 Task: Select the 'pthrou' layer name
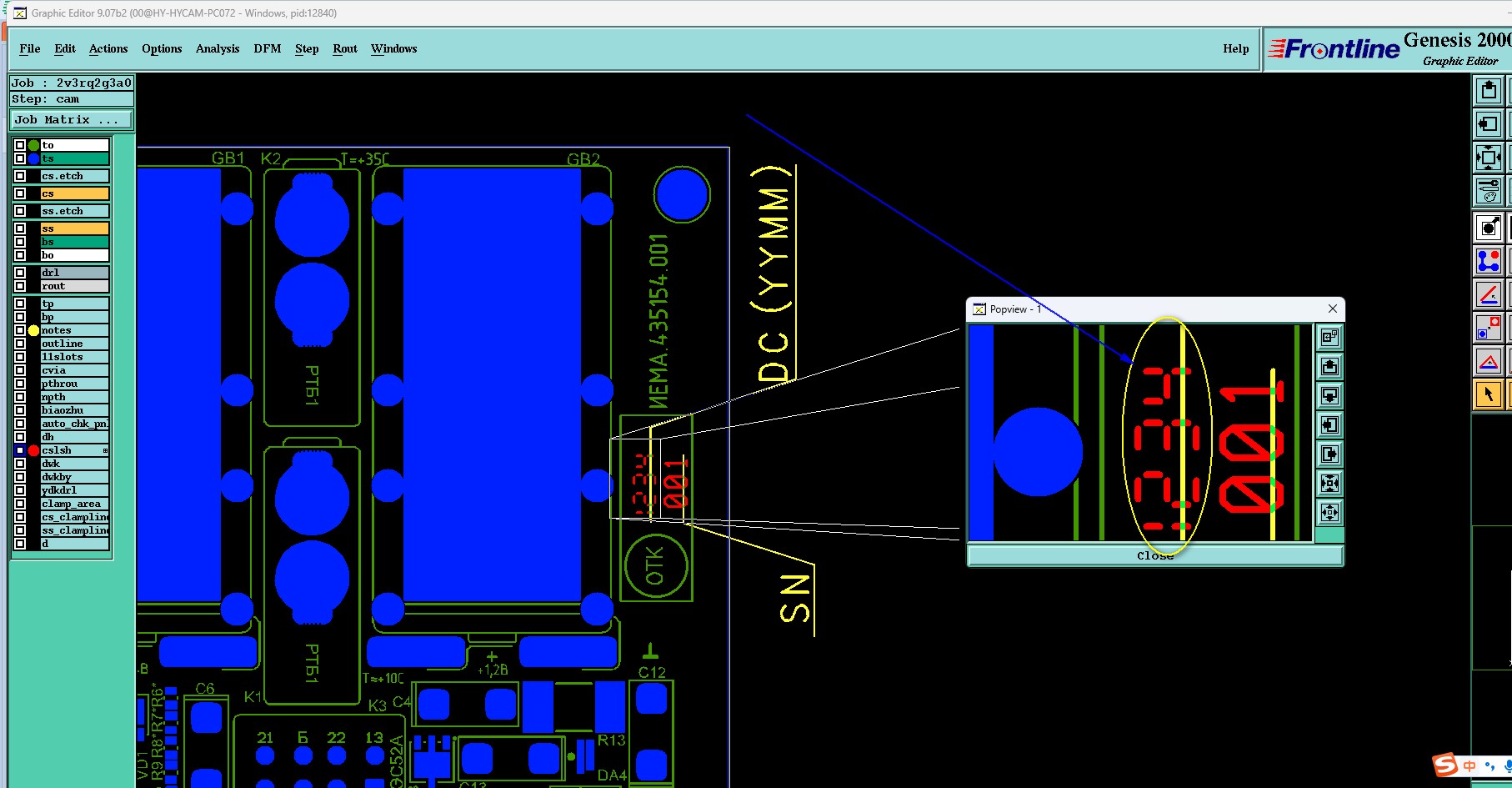(x=75, y=384)
